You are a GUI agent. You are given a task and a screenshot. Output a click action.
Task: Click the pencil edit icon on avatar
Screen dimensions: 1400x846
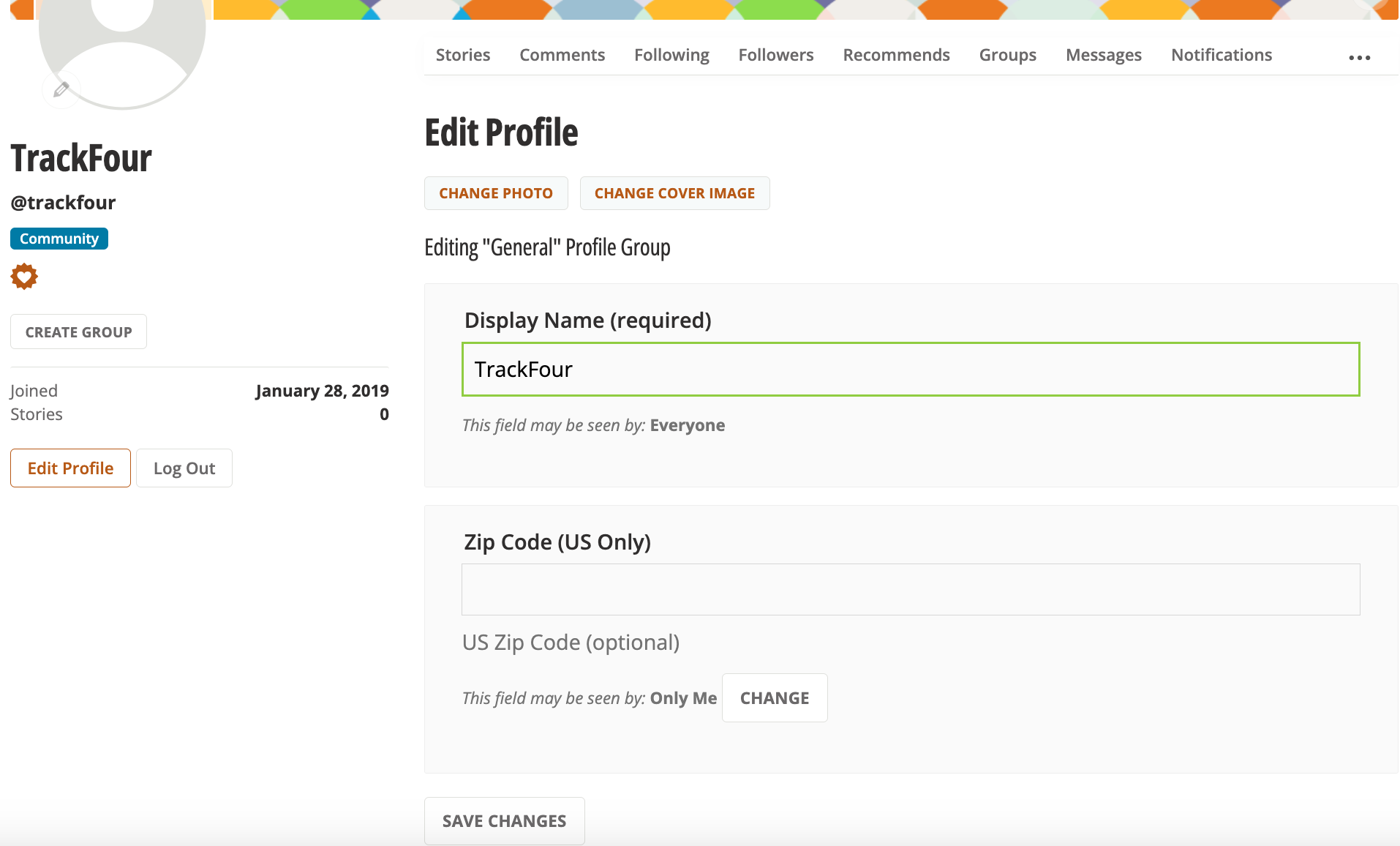pos(61,89)
